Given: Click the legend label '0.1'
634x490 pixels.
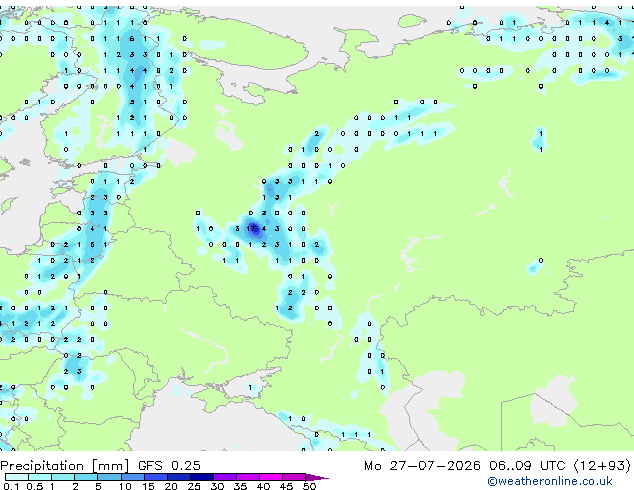Looking at the screenshot, I should tap(11, 486).
